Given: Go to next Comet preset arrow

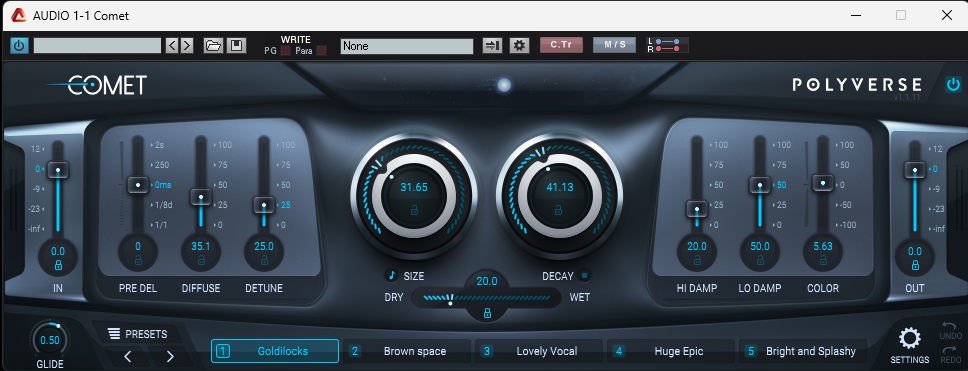Looking at the screenshot, I should point(170,356).
